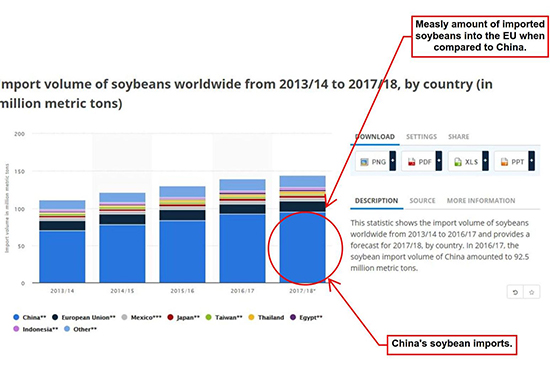Toggle Thailand series in the legend
Image resolution: width=550 pixels, height=367 pixels.
266,318
